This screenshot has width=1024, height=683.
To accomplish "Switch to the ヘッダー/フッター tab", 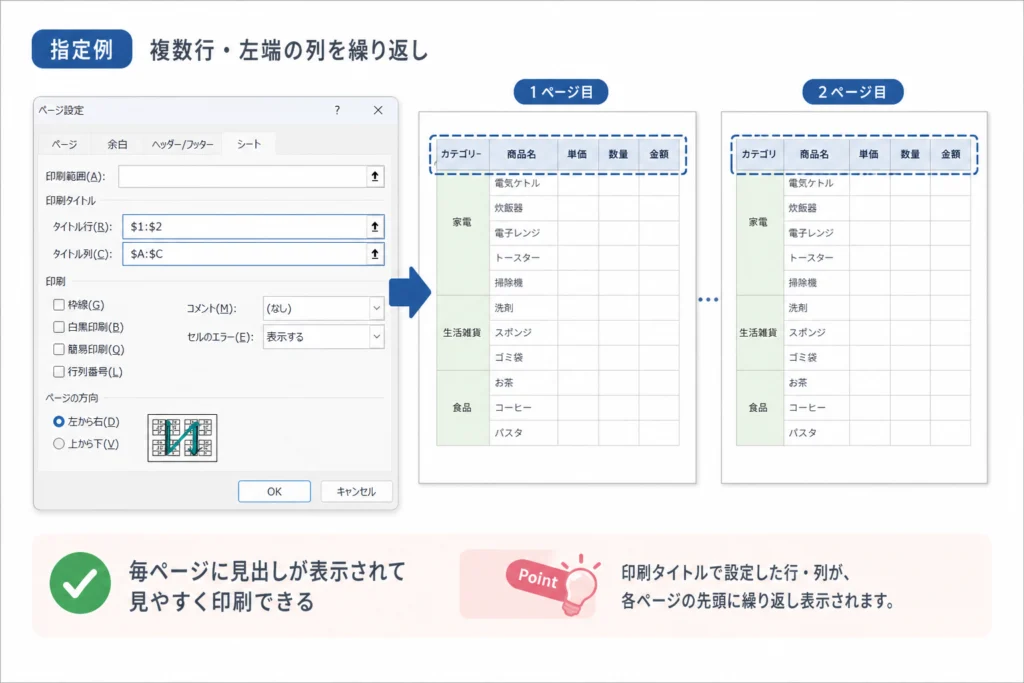I will tap(182, 144).
